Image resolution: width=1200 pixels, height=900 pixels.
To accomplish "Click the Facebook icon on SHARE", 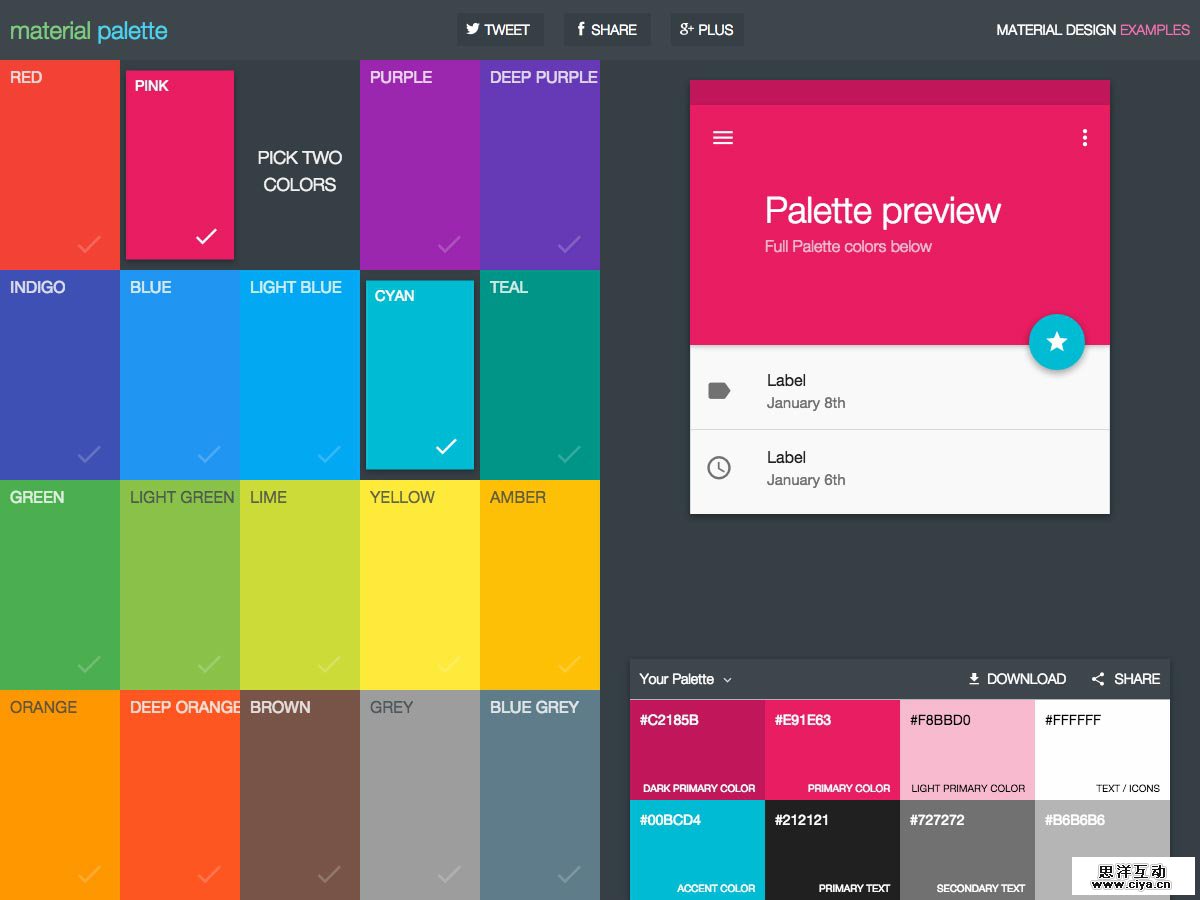I will 583,29.
